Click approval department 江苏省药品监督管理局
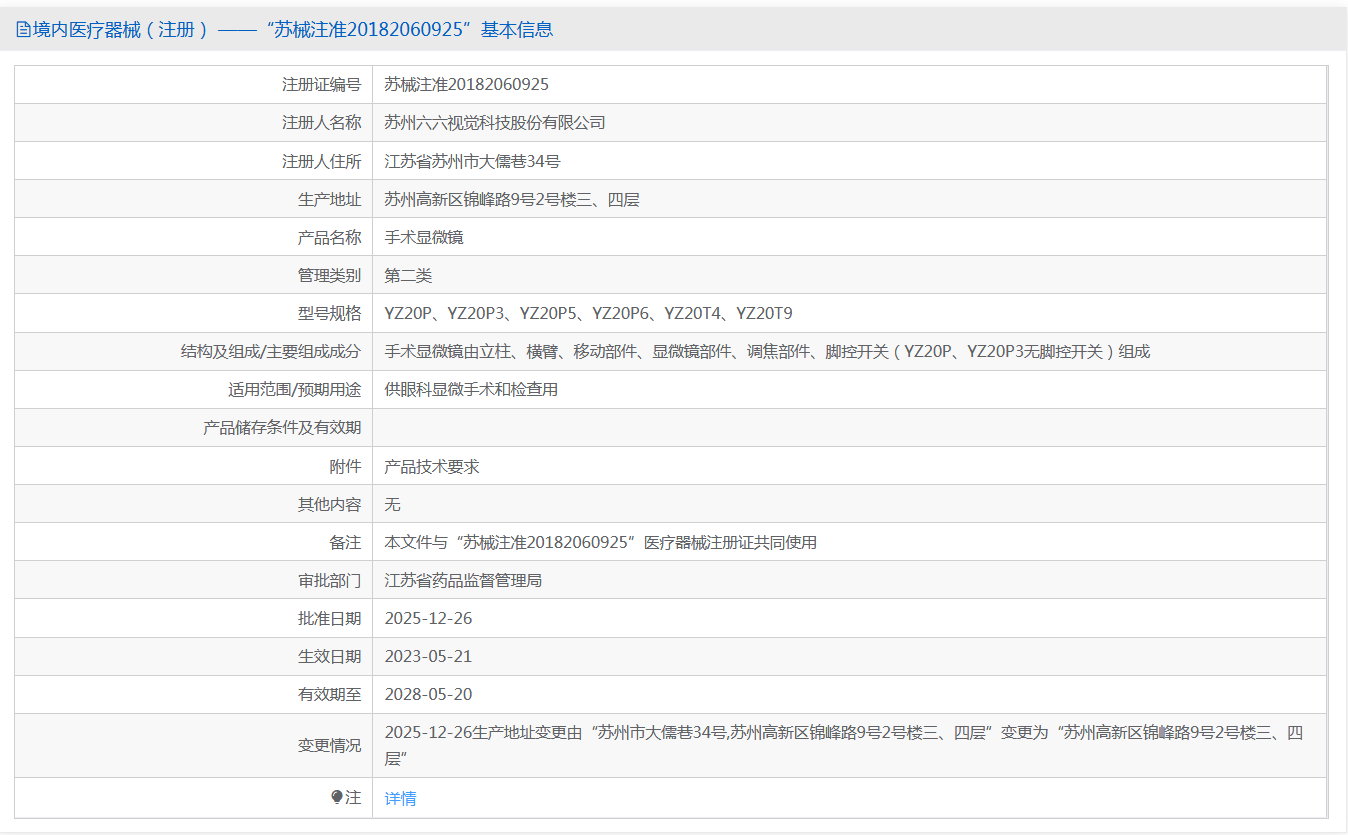 [463, 580]
